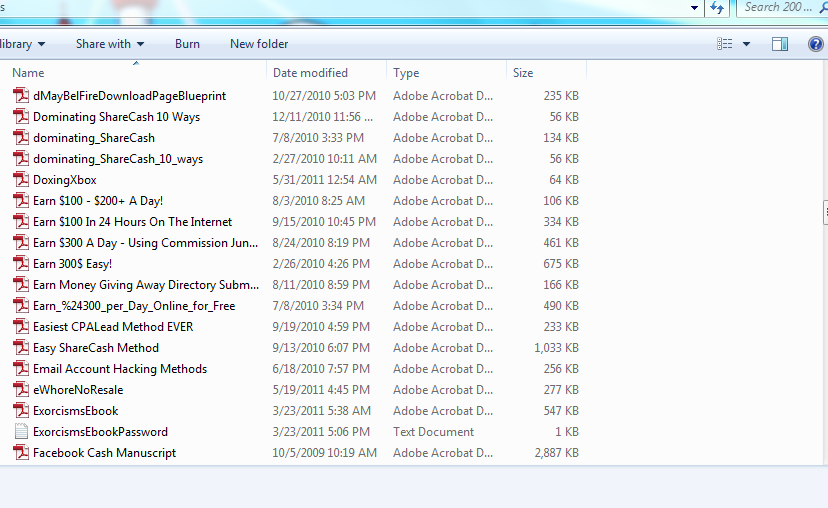Select file name Earn 300$ Easy!
828x508 pixels.
(72, 264)
